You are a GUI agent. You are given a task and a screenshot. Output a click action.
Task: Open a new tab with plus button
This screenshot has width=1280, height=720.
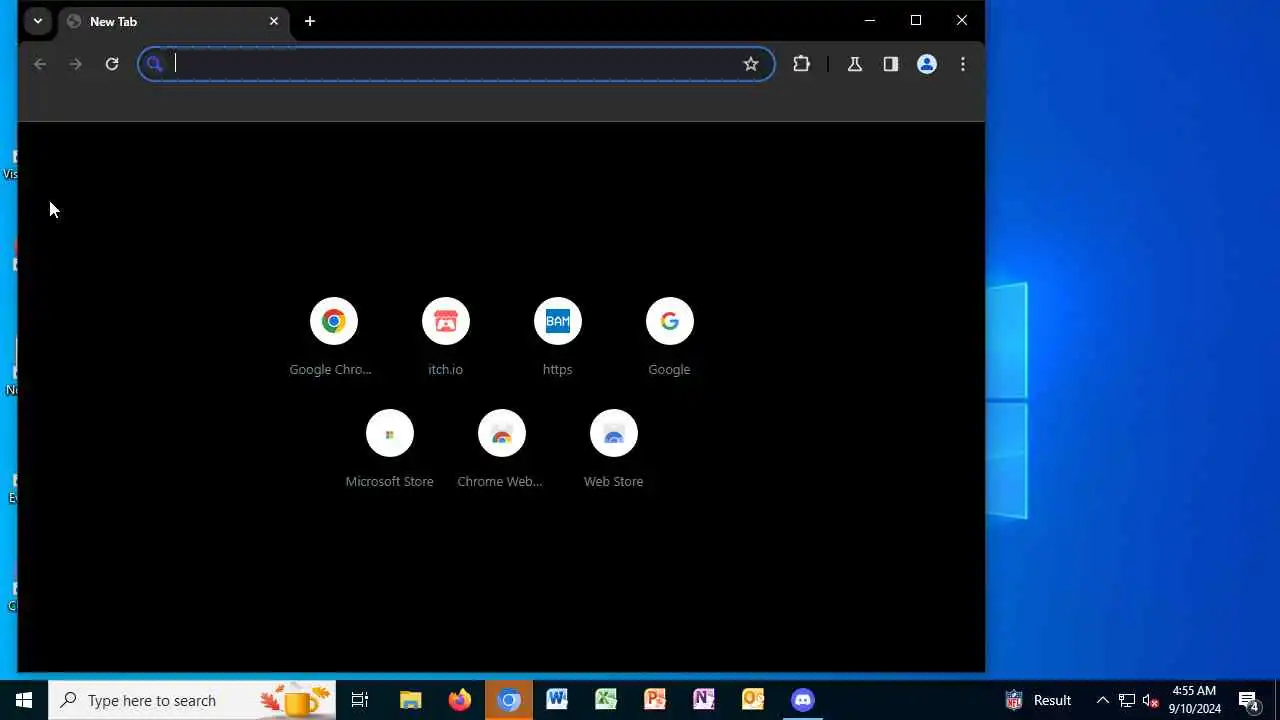point(310,21)
